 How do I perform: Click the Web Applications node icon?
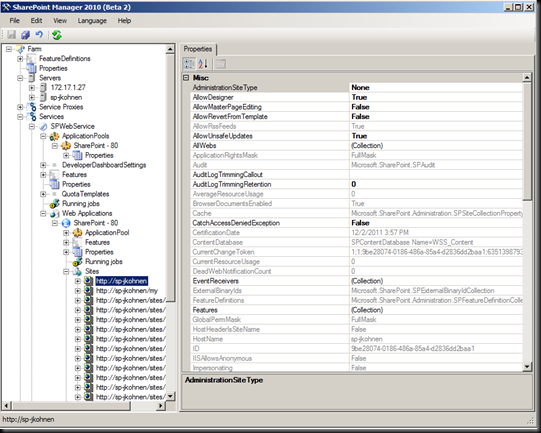(55, 214)
